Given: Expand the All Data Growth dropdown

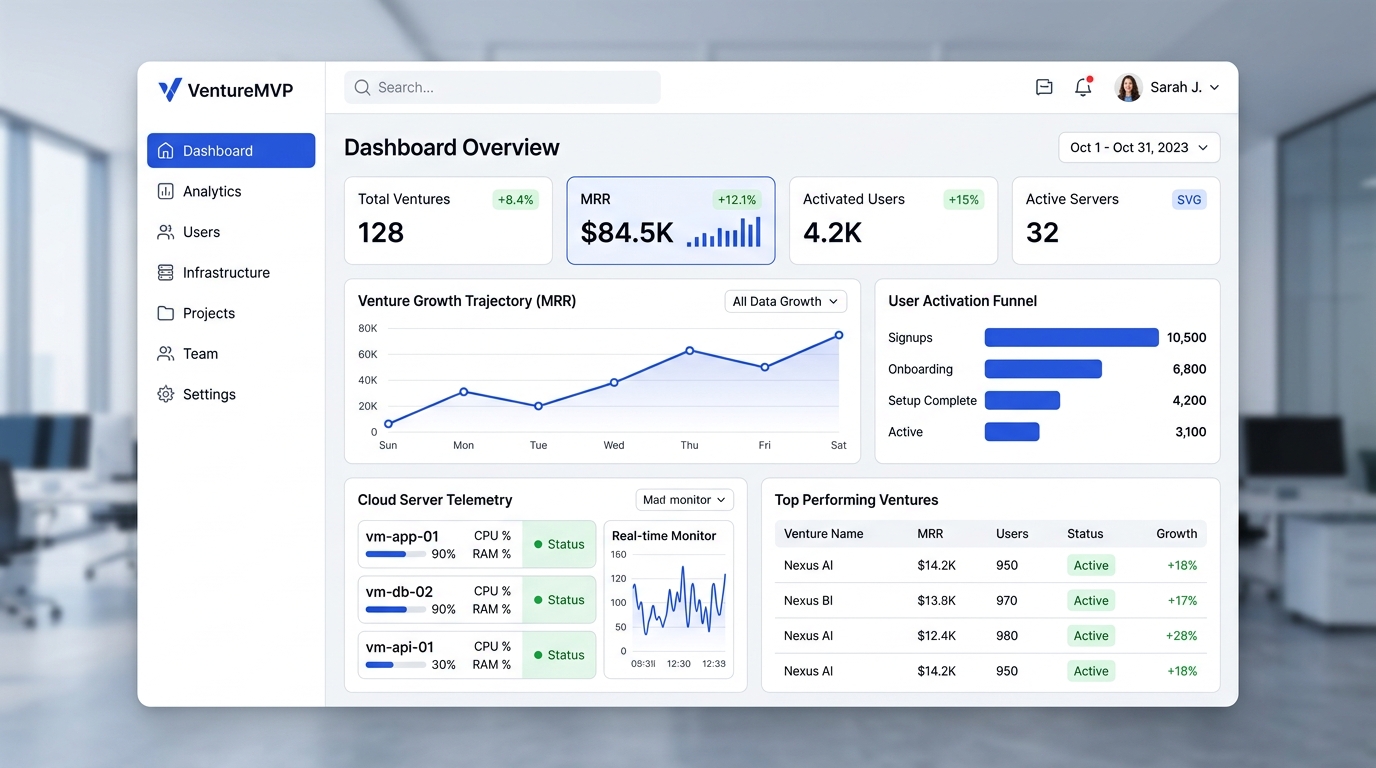Looking at the screenshot, I should click(785, 301).
